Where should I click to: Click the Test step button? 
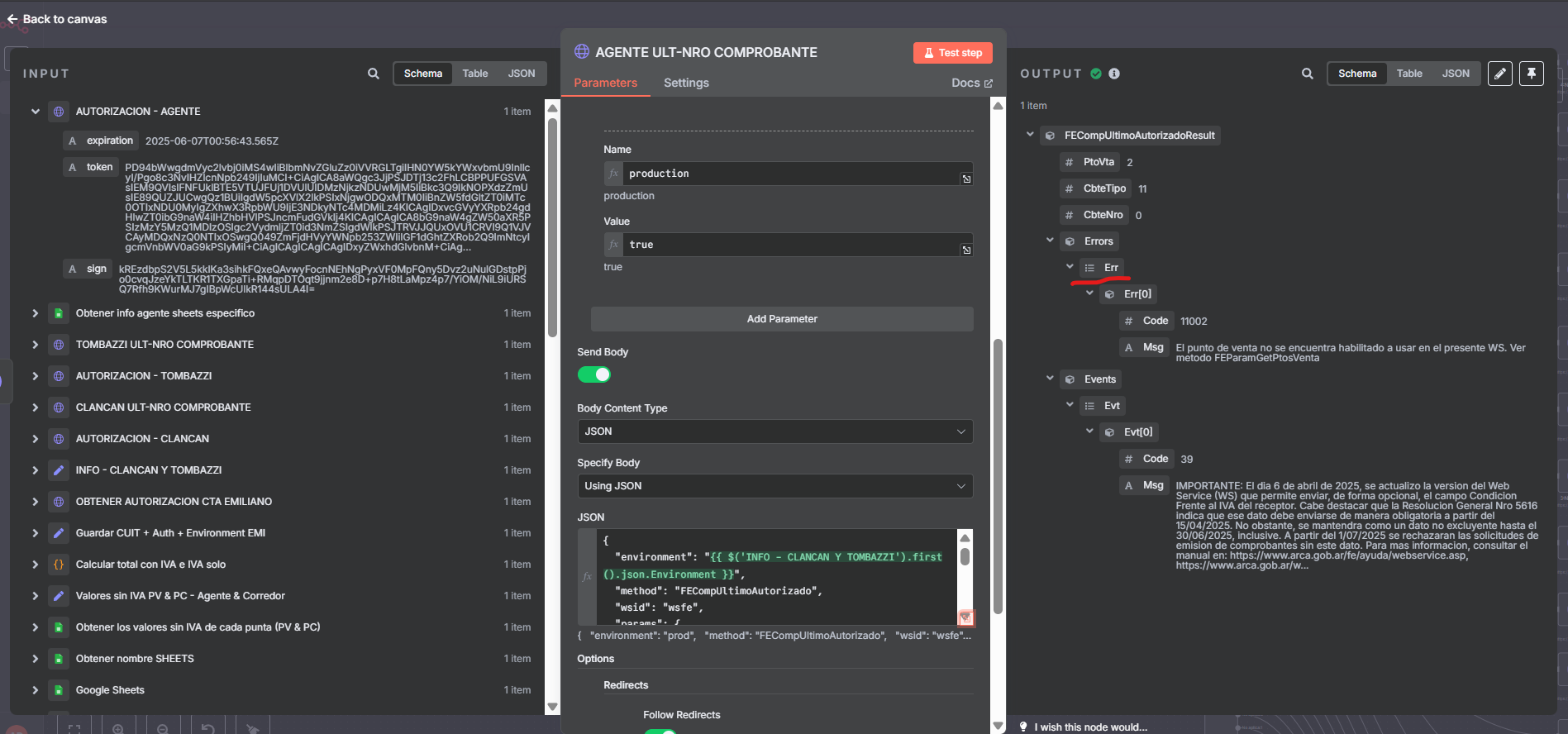952,53
